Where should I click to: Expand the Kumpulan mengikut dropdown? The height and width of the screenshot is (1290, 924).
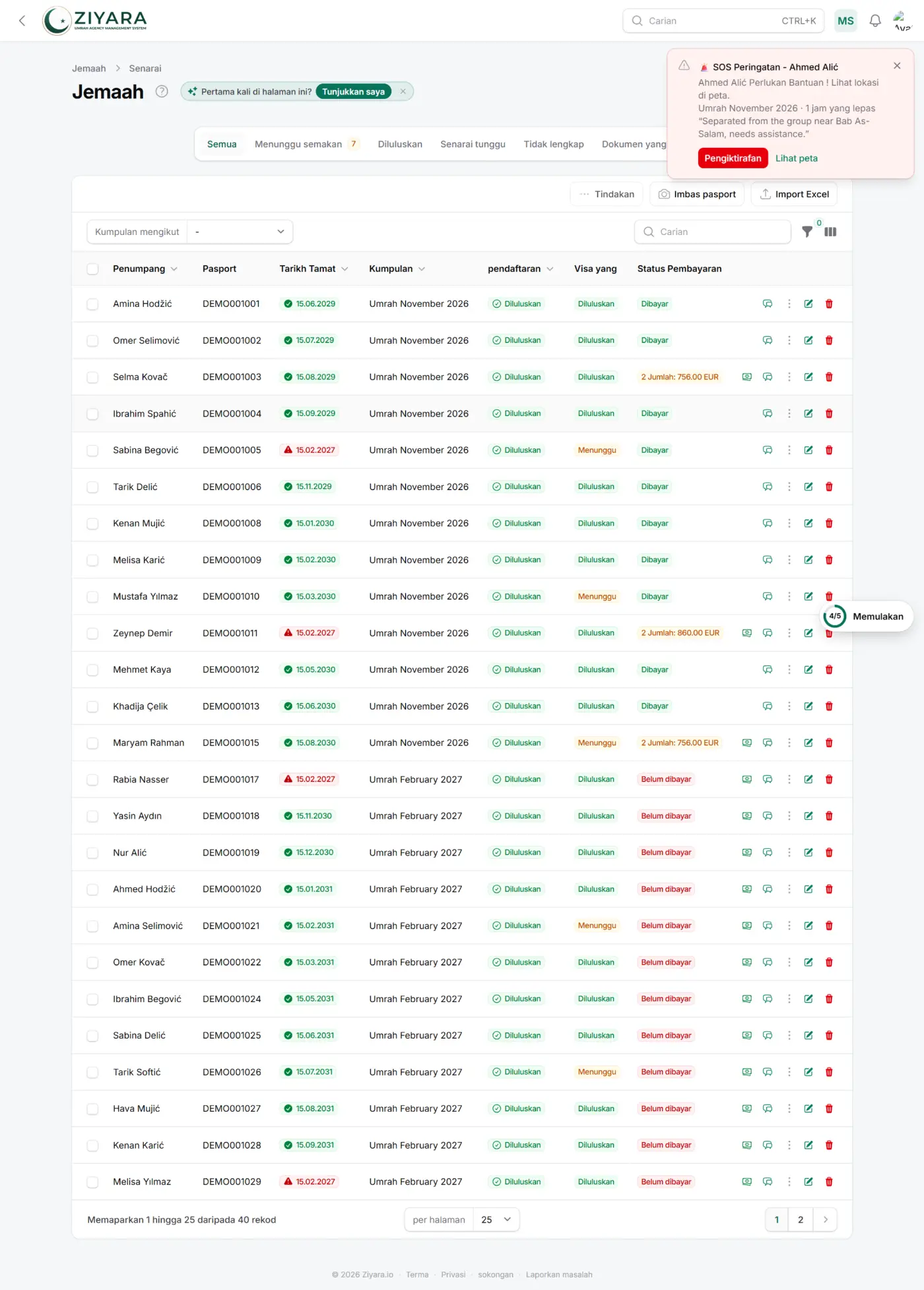240,232
